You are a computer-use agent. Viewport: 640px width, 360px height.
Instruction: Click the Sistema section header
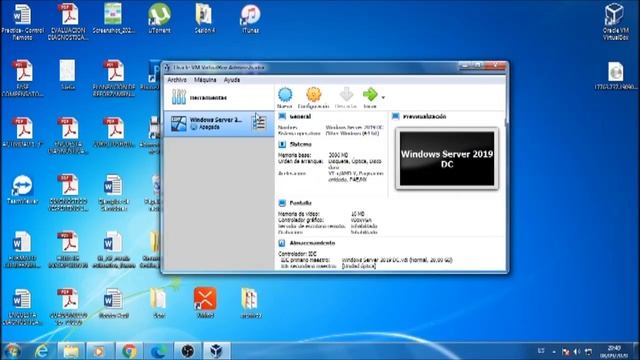tap(300, 144)
